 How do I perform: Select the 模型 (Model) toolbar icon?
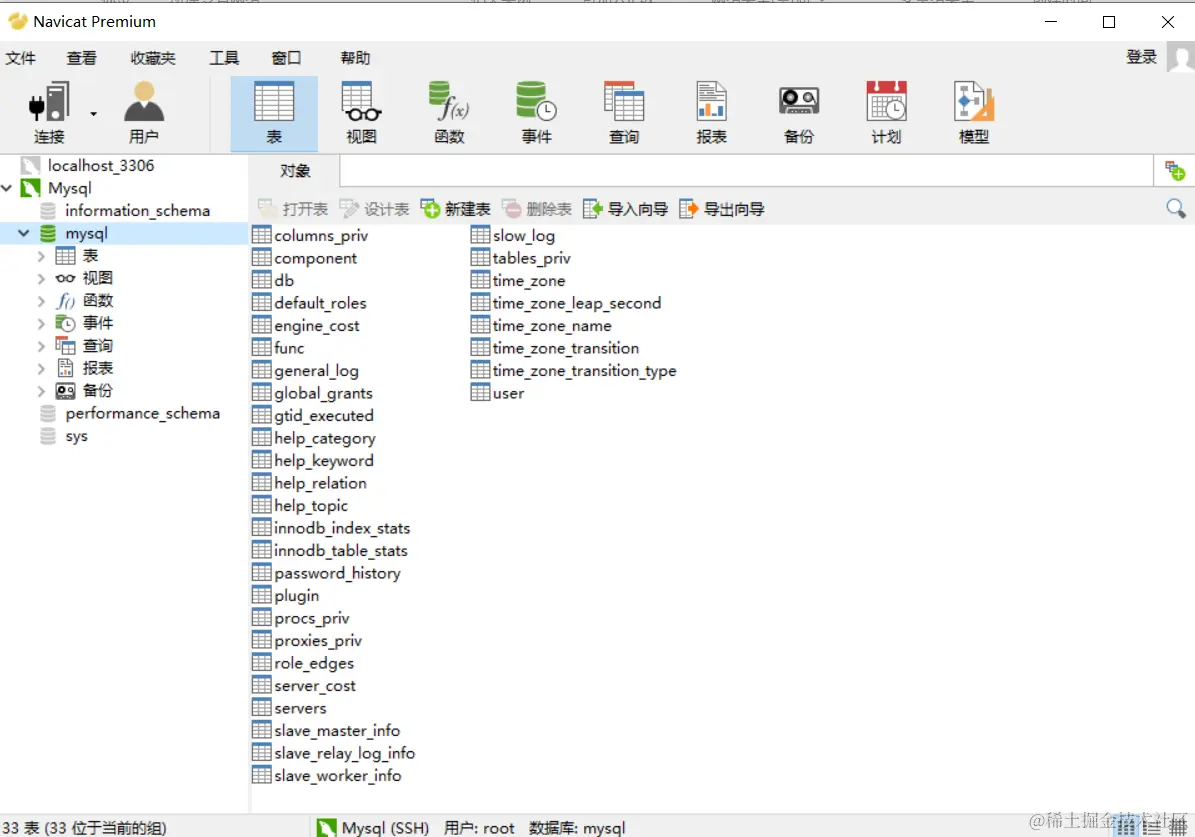(974, 112)
